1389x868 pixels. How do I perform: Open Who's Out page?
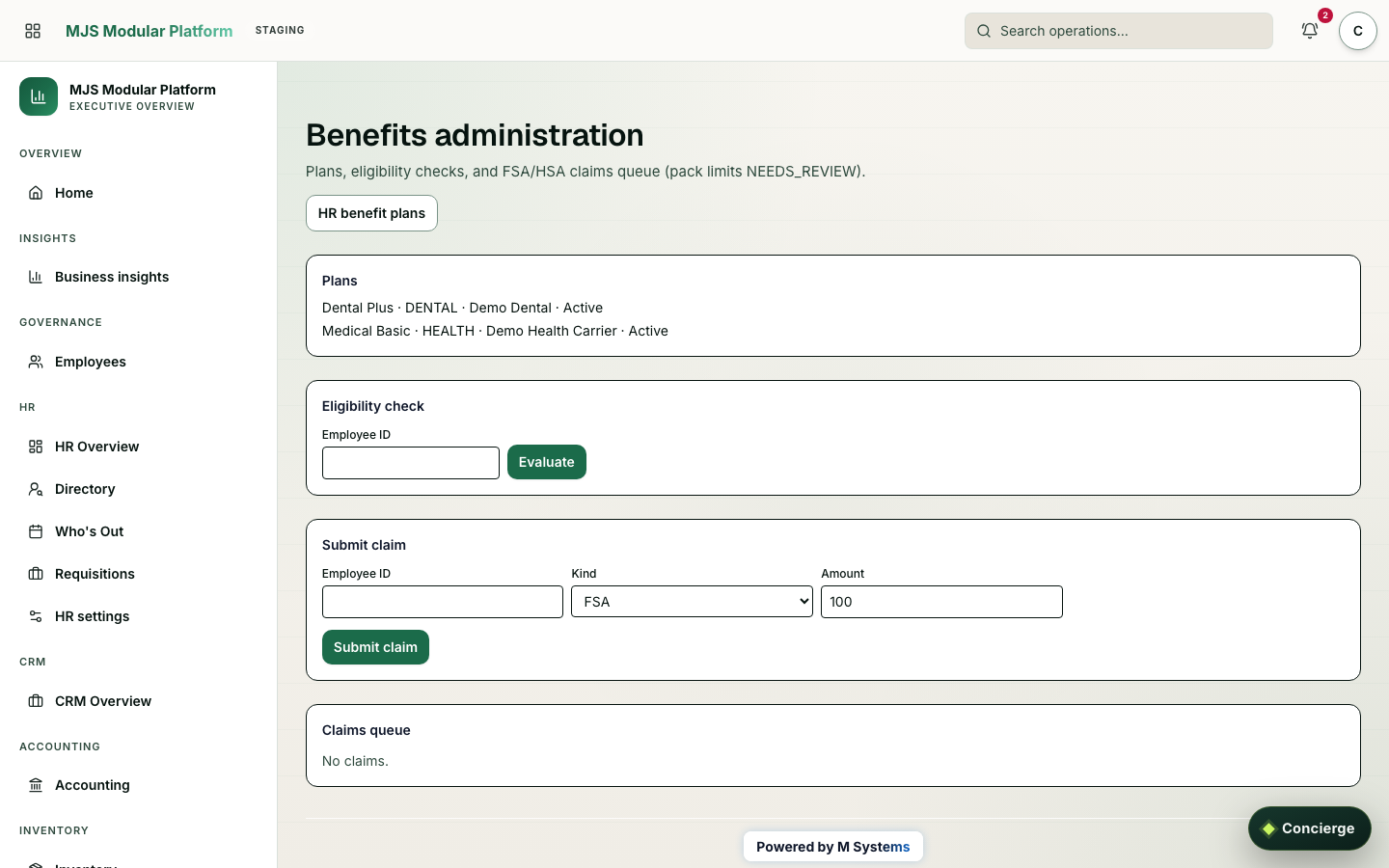pyautogui.click(x=138, y=531)
